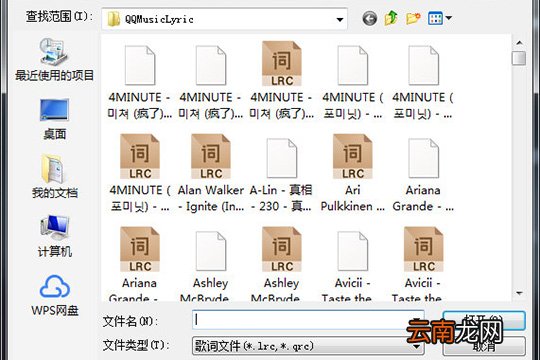Select the Ashley McBryde blank-icon file
Viewport: 540px width, 360px height.
(x=211, y=266)
